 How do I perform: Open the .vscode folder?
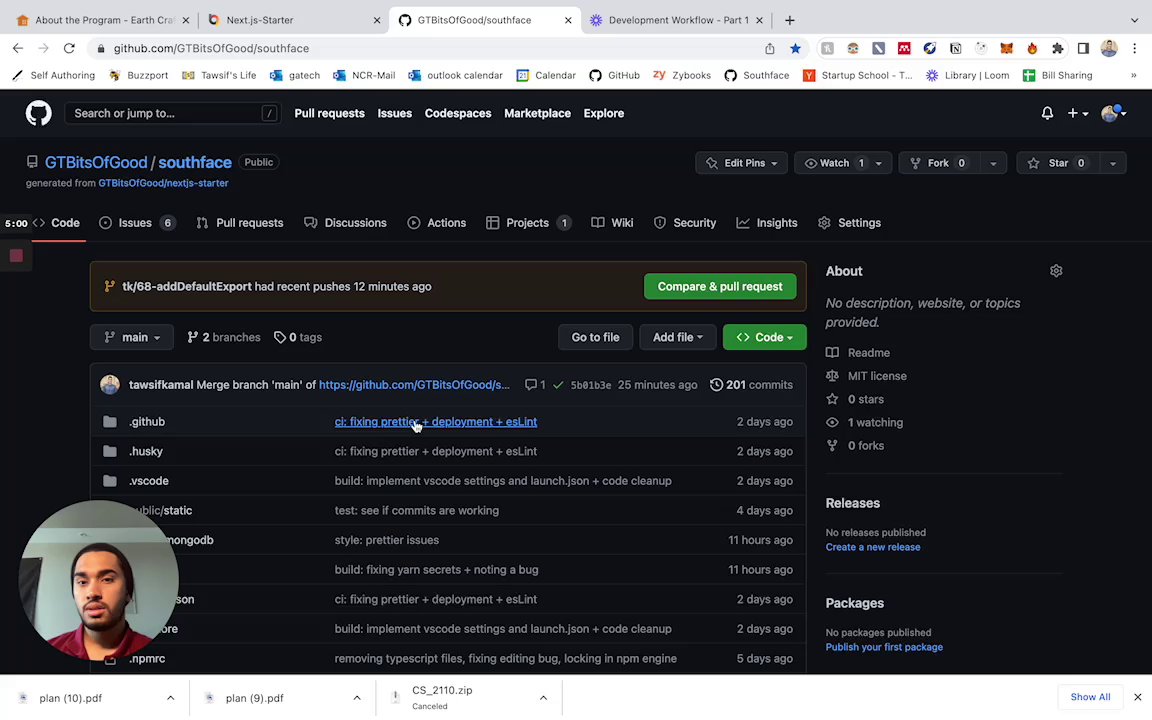click(148, 480)
